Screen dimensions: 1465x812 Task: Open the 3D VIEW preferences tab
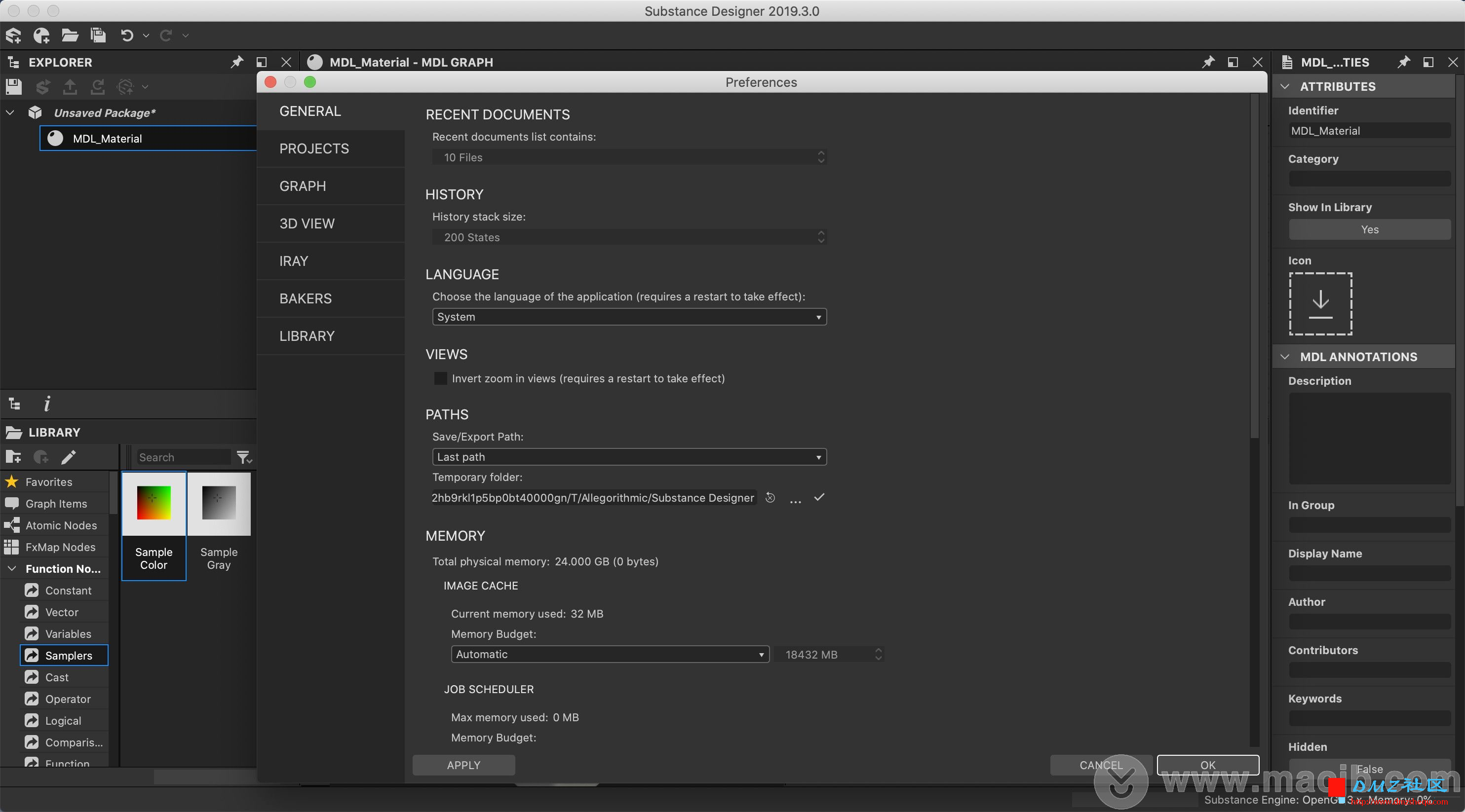point(330,224)
